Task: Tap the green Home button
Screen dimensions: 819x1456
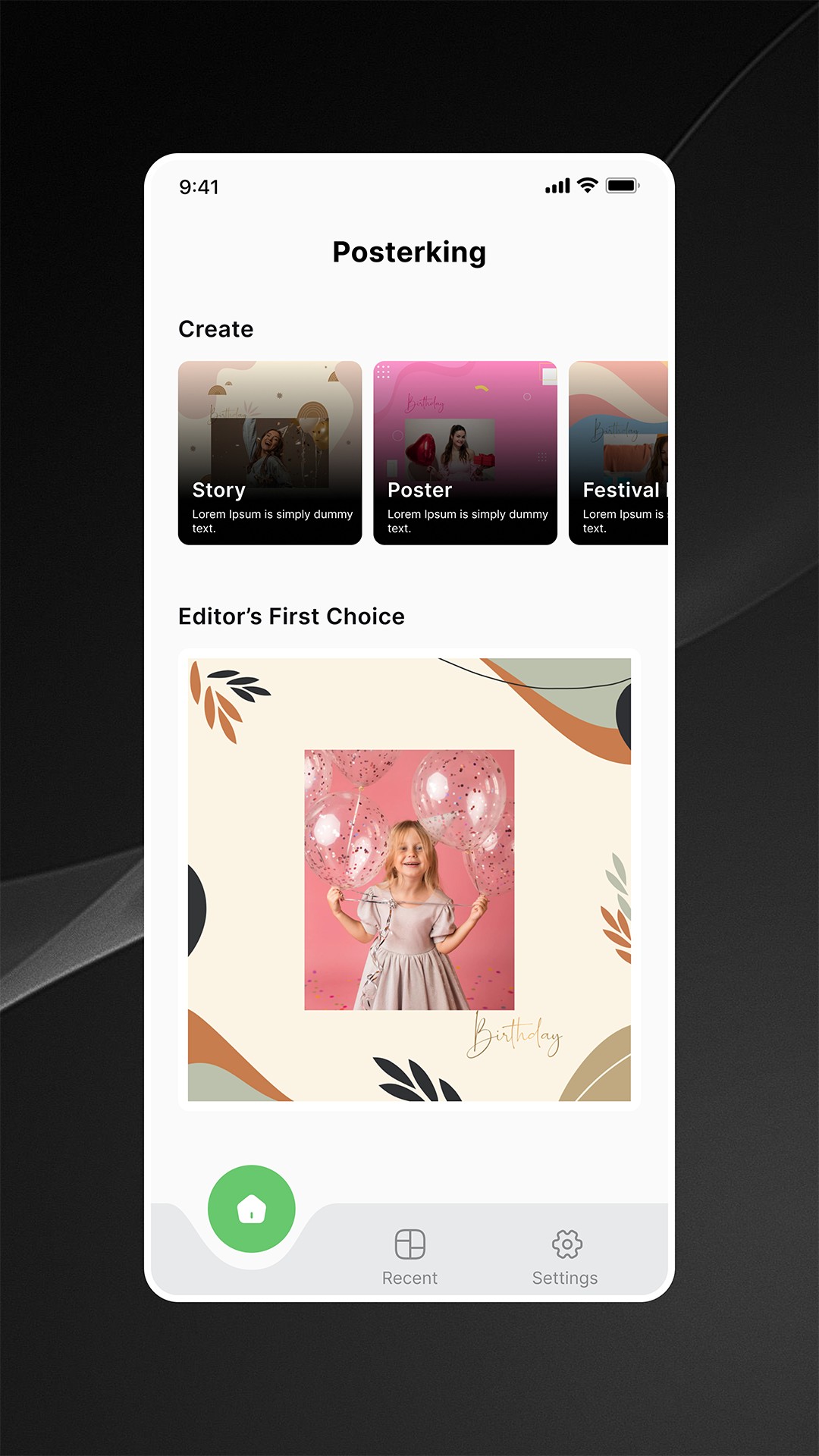Action: 252,1209
